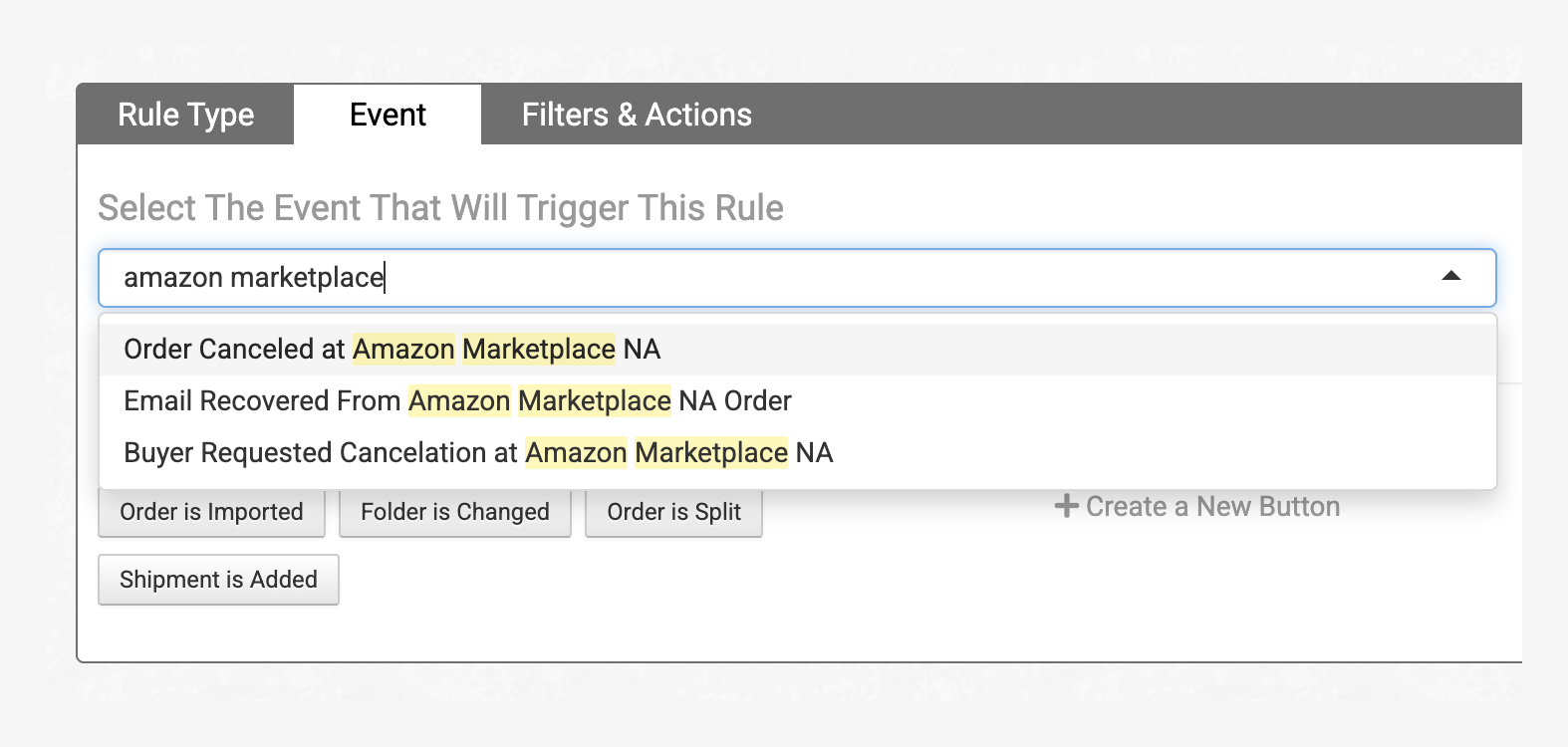Viewport: 1568px width, 747px height.
Task: Click the 'Order is Imported' button
Action: [x=211, y=512]
